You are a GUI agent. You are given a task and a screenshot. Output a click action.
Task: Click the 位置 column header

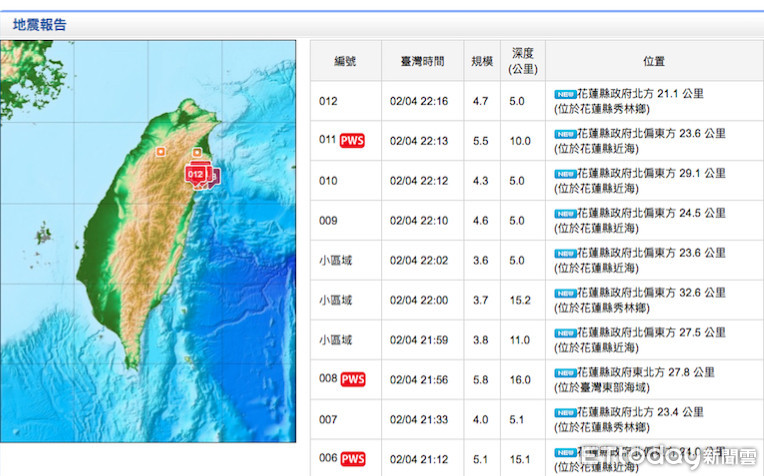click(654, 61)
